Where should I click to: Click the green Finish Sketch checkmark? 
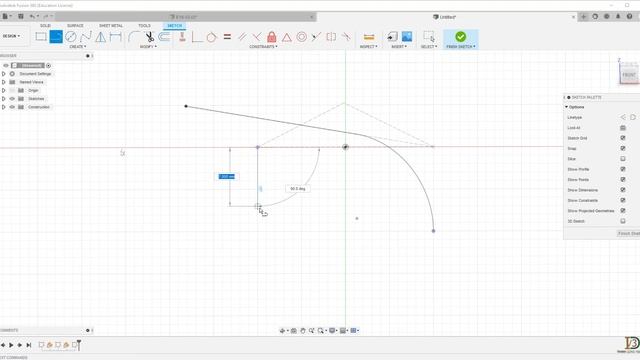[460, 37]
